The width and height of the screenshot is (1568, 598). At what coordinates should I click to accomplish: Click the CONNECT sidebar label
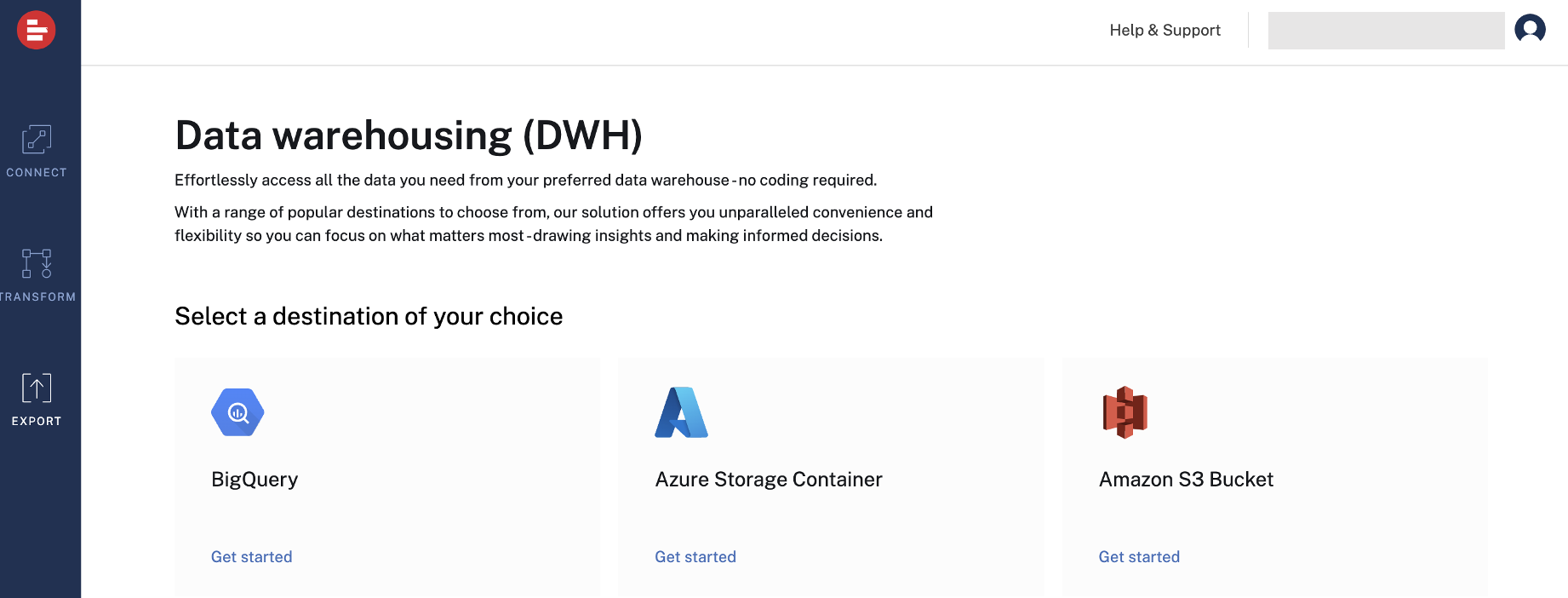coord(37,172)
